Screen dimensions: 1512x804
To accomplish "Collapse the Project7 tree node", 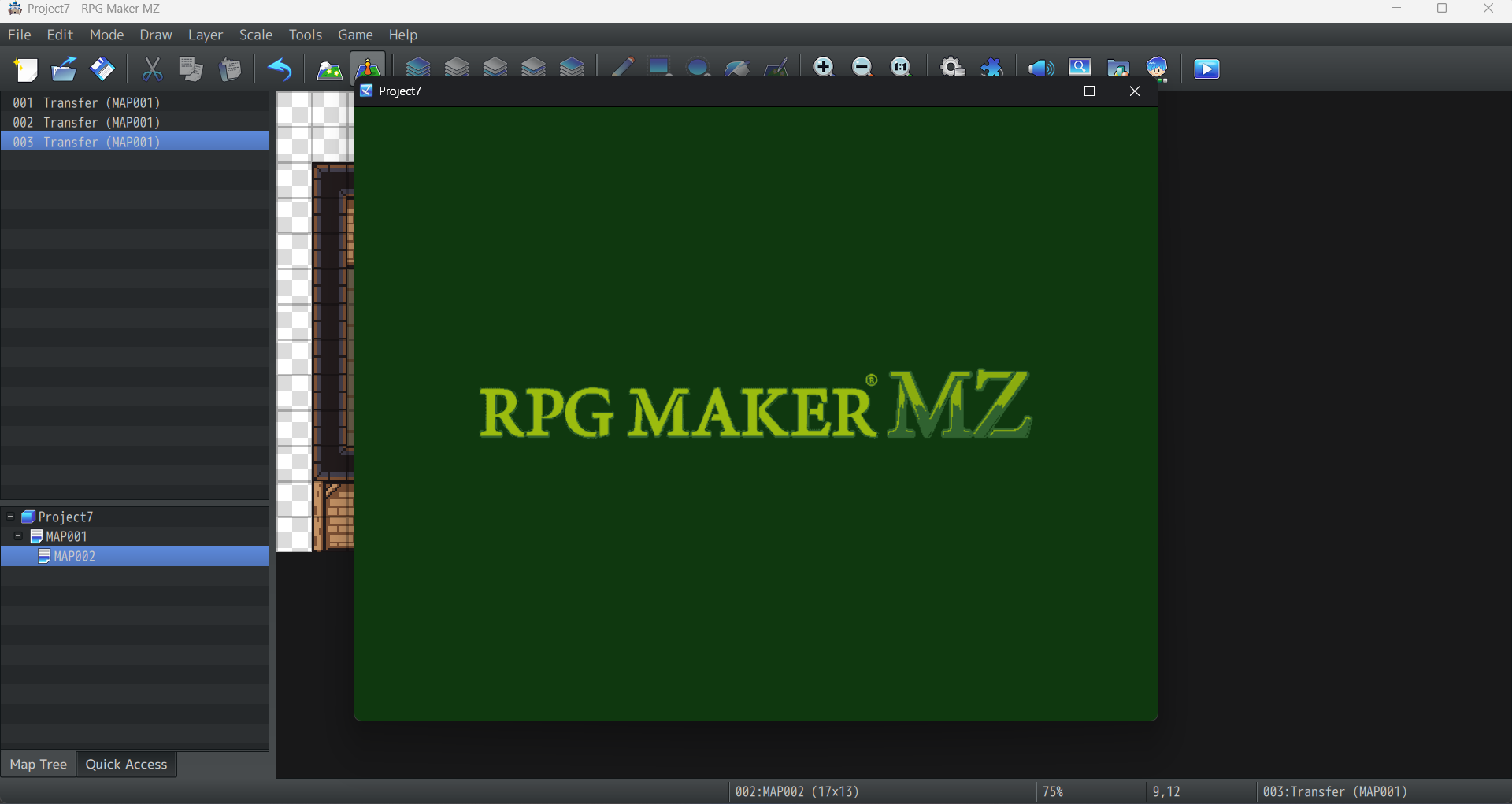I will pos(10,517).
